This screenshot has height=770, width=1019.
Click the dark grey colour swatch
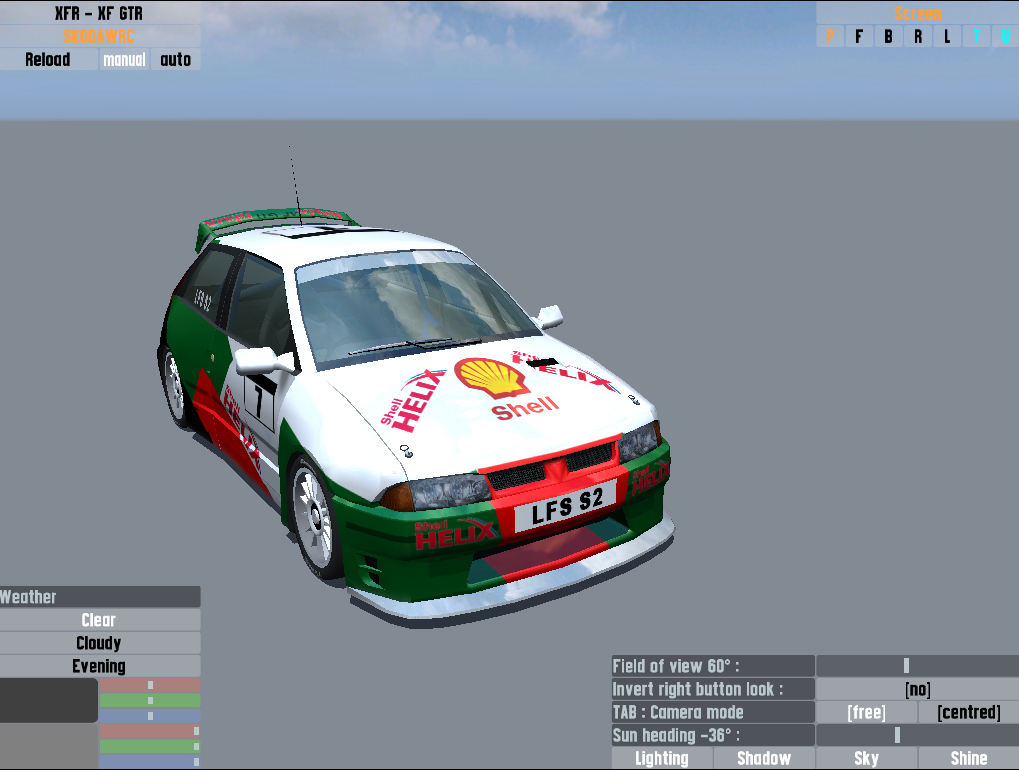pyautogui.click(x=49, y=700)
